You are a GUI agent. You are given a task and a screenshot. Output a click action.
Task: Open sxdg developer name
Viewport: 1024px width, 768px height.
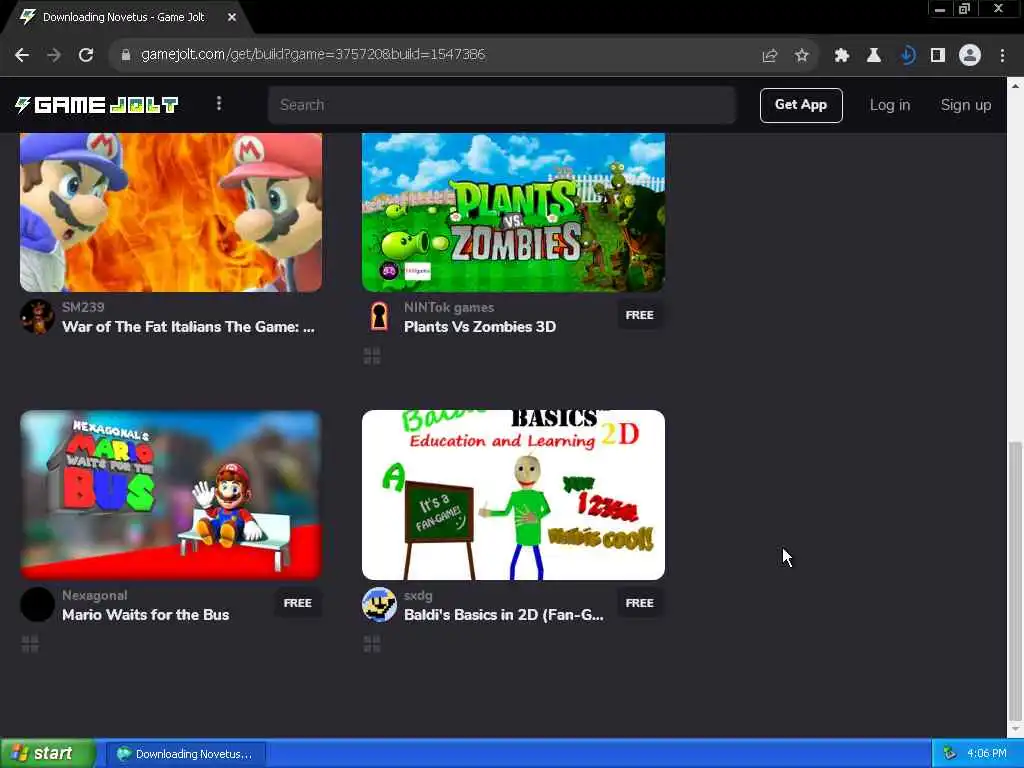pyautogui.click(x=418, y=595)
